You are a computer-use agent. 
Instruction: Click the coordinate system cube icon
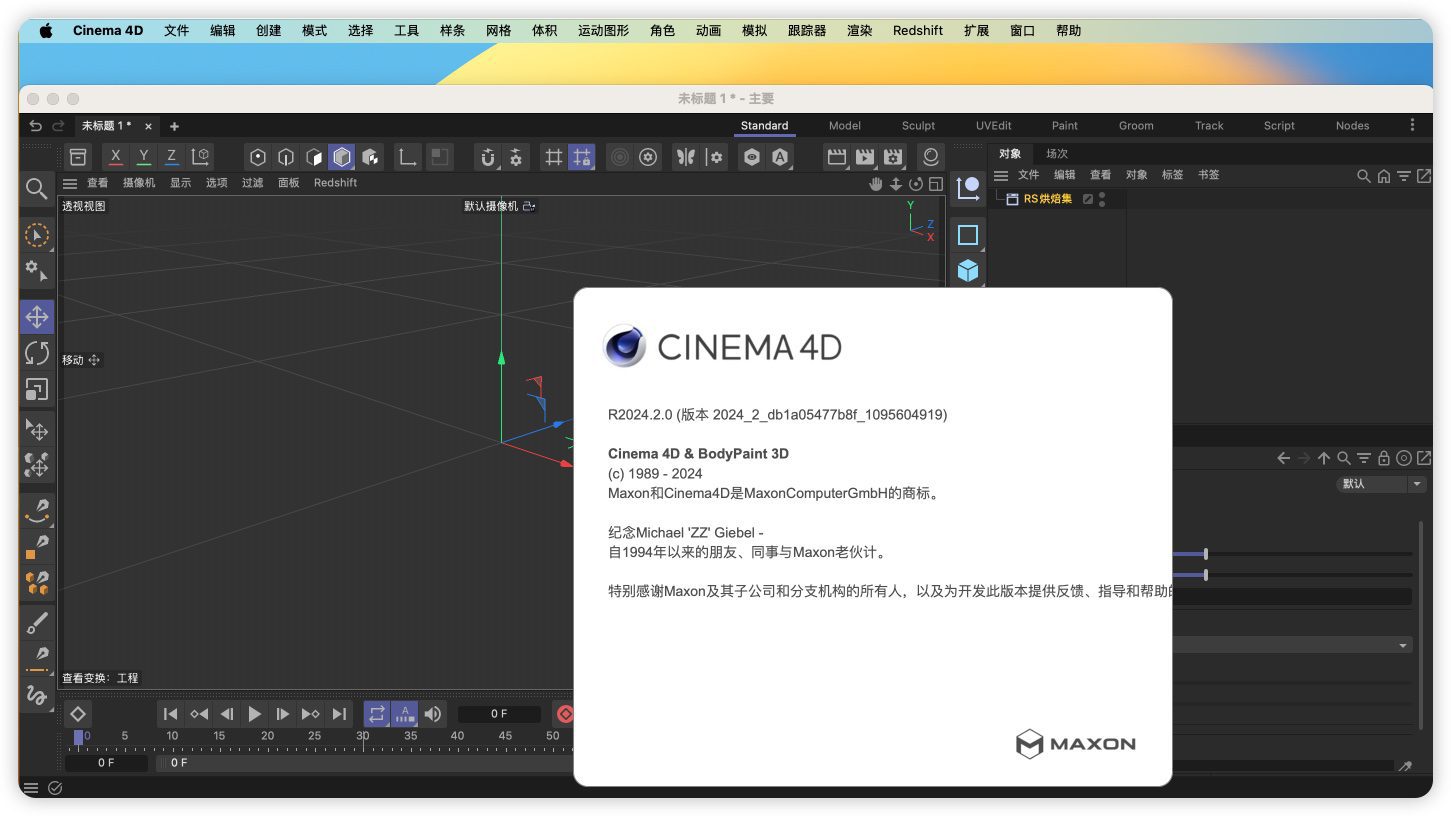201,157
